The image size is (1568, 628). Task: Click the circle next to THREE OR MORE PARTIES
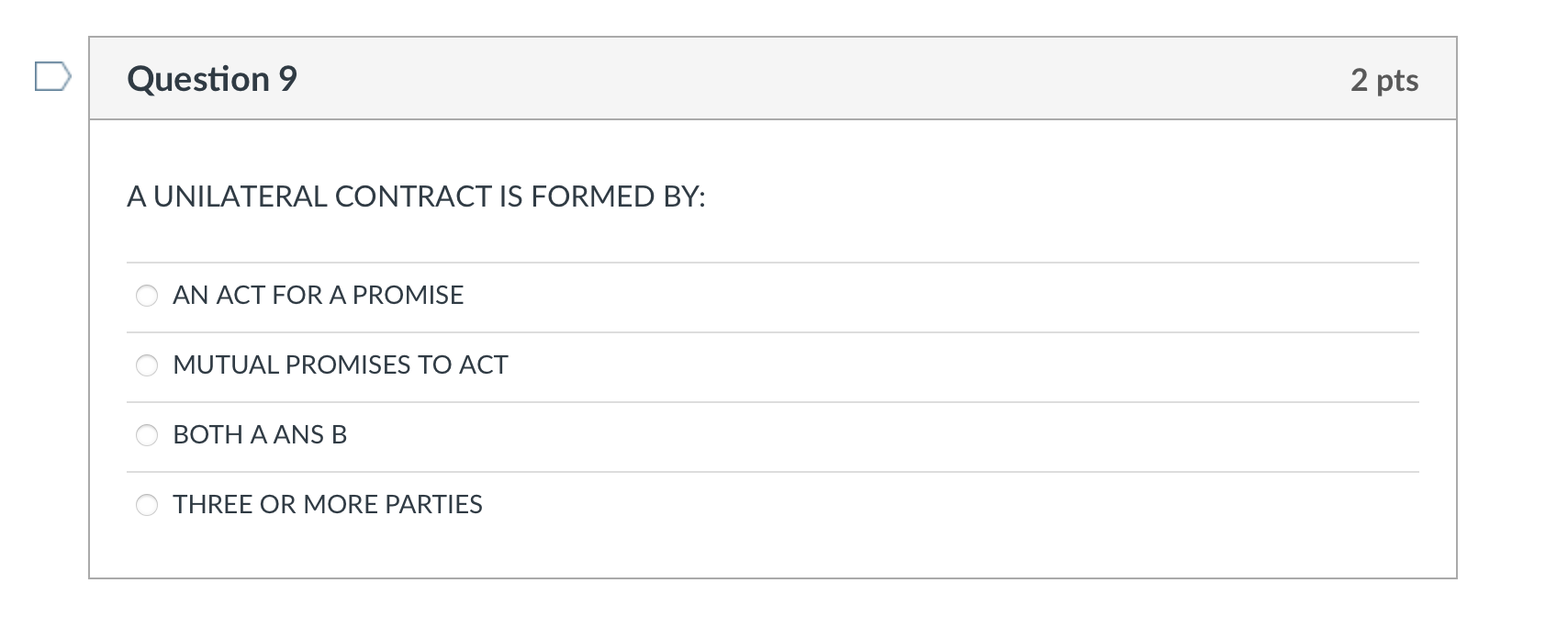pyautogui.click(x=147, y=504)
